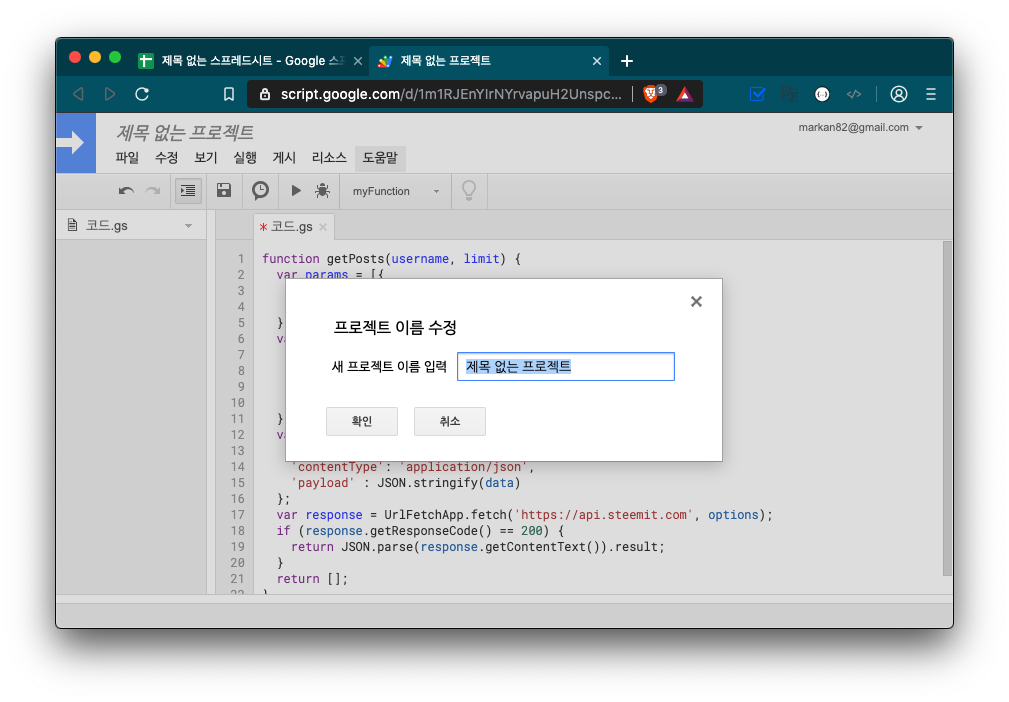Screen dimensions: 1009x702
Task: Save the script with floppy disk icon
Action: tap(224, 191)
